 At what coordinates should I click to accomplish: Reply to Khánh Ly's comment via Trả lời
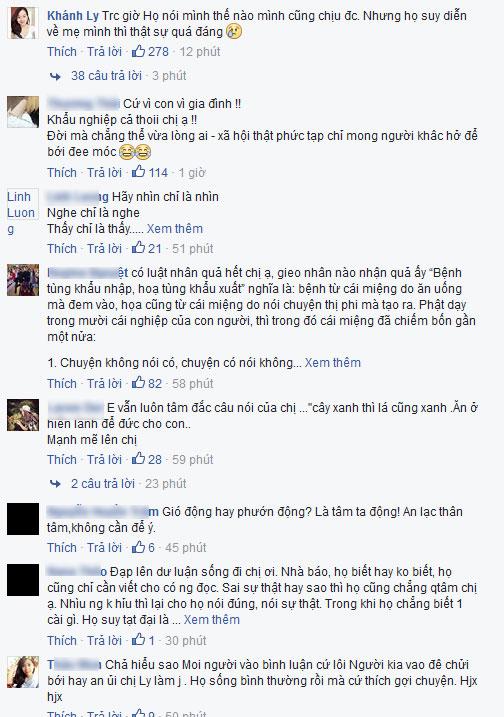coord(104,51)
